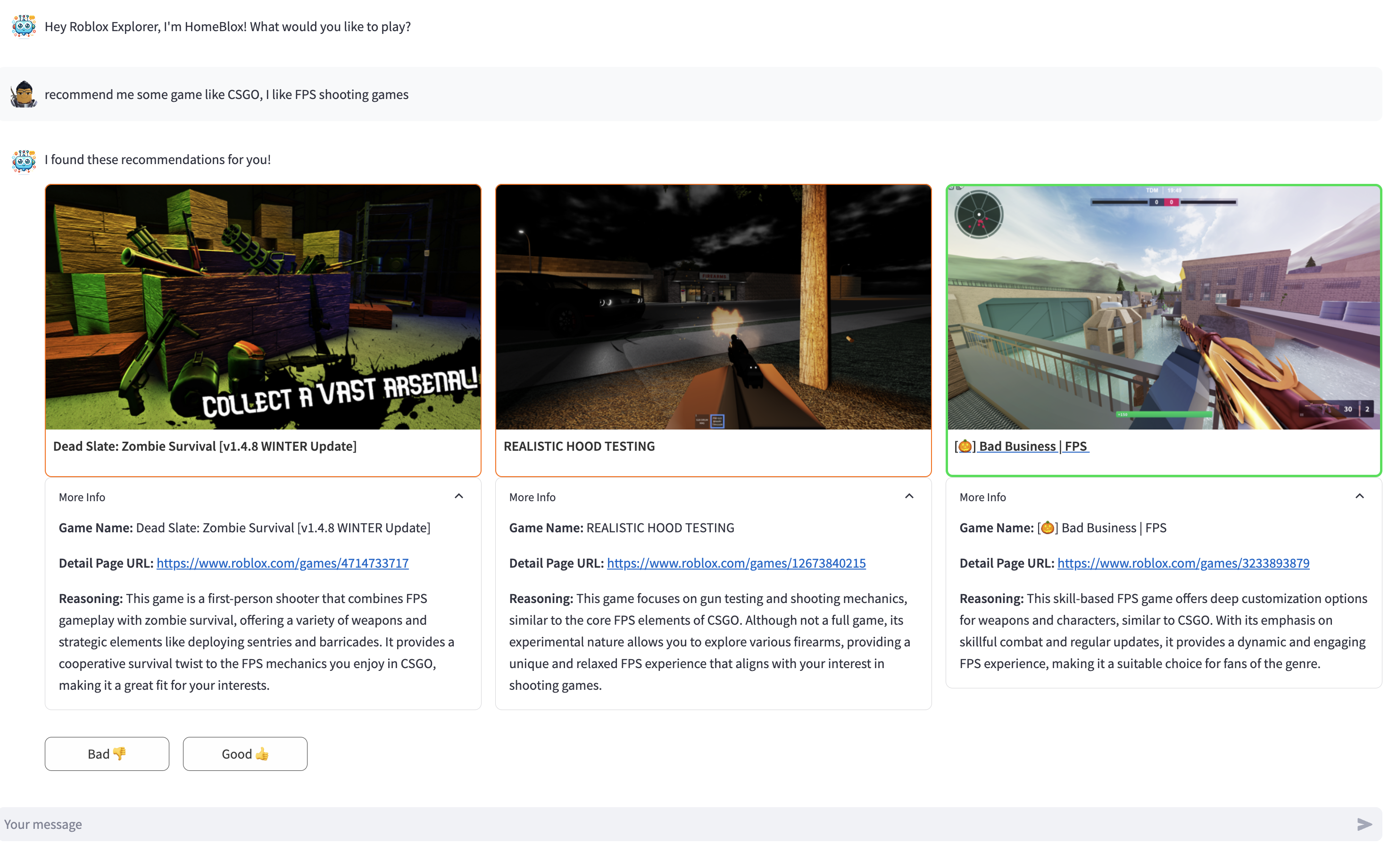The height and width of the screenshot is (868, 1389).
Task: Open the Bad Business Roblox game URL
Action: click(1183, 563)
